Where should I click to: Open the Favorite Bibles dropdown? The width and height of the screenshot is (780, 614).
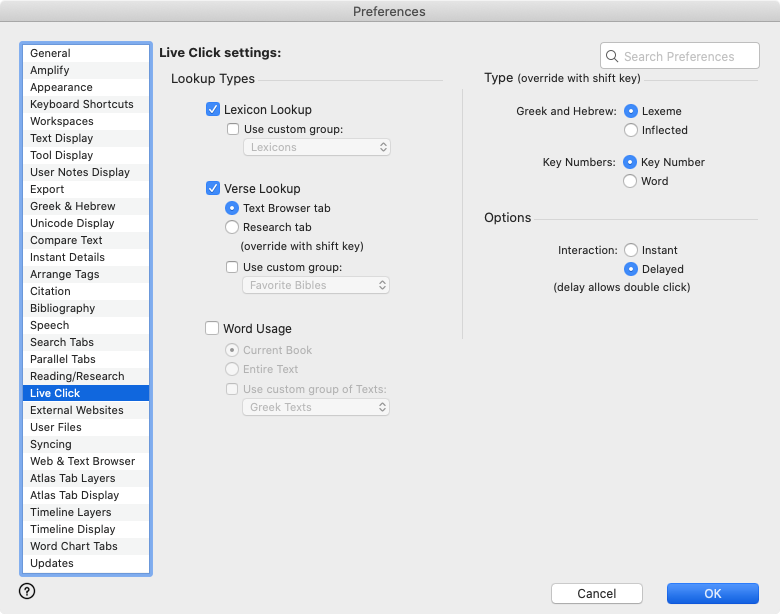pyautogui.click(x=316, y=285)
